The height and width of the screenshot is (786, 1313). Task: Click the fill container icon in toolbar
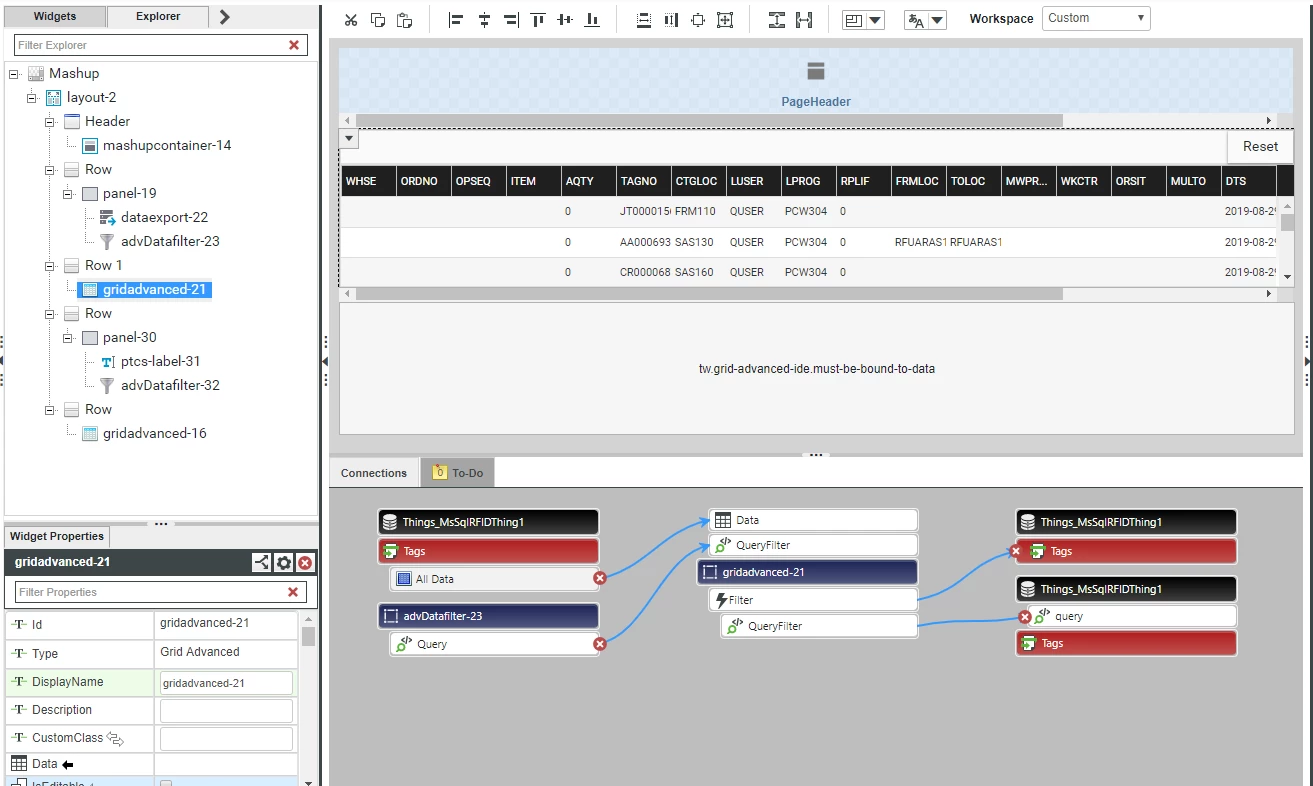pyautogui.click(x=725, y=20)
